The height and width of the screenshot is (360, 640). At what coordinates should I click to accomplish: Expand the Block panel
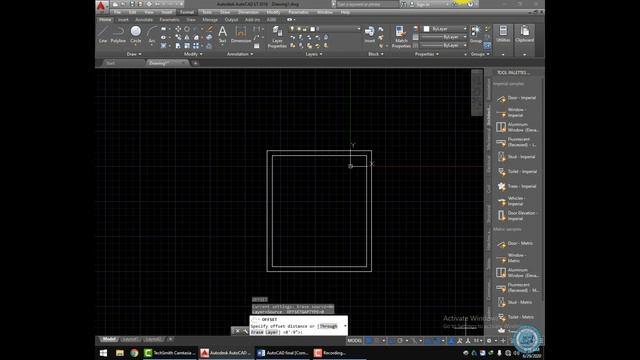[376, 54]
